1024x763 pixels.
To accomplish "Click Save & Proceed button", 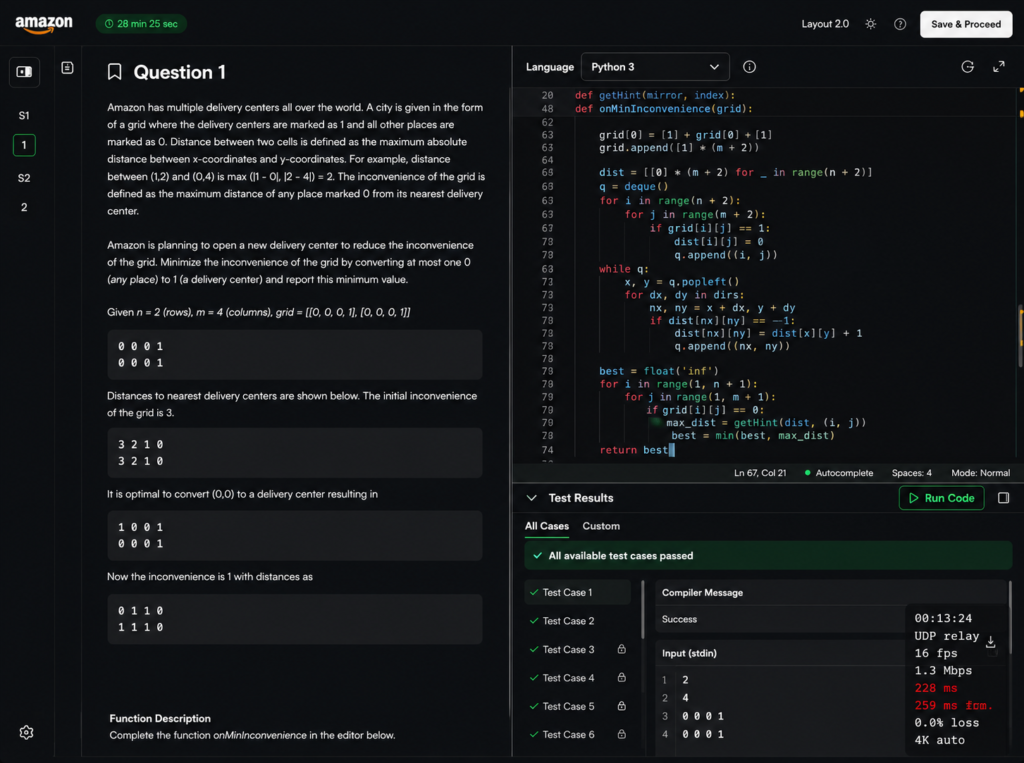I will coord(965,24).
